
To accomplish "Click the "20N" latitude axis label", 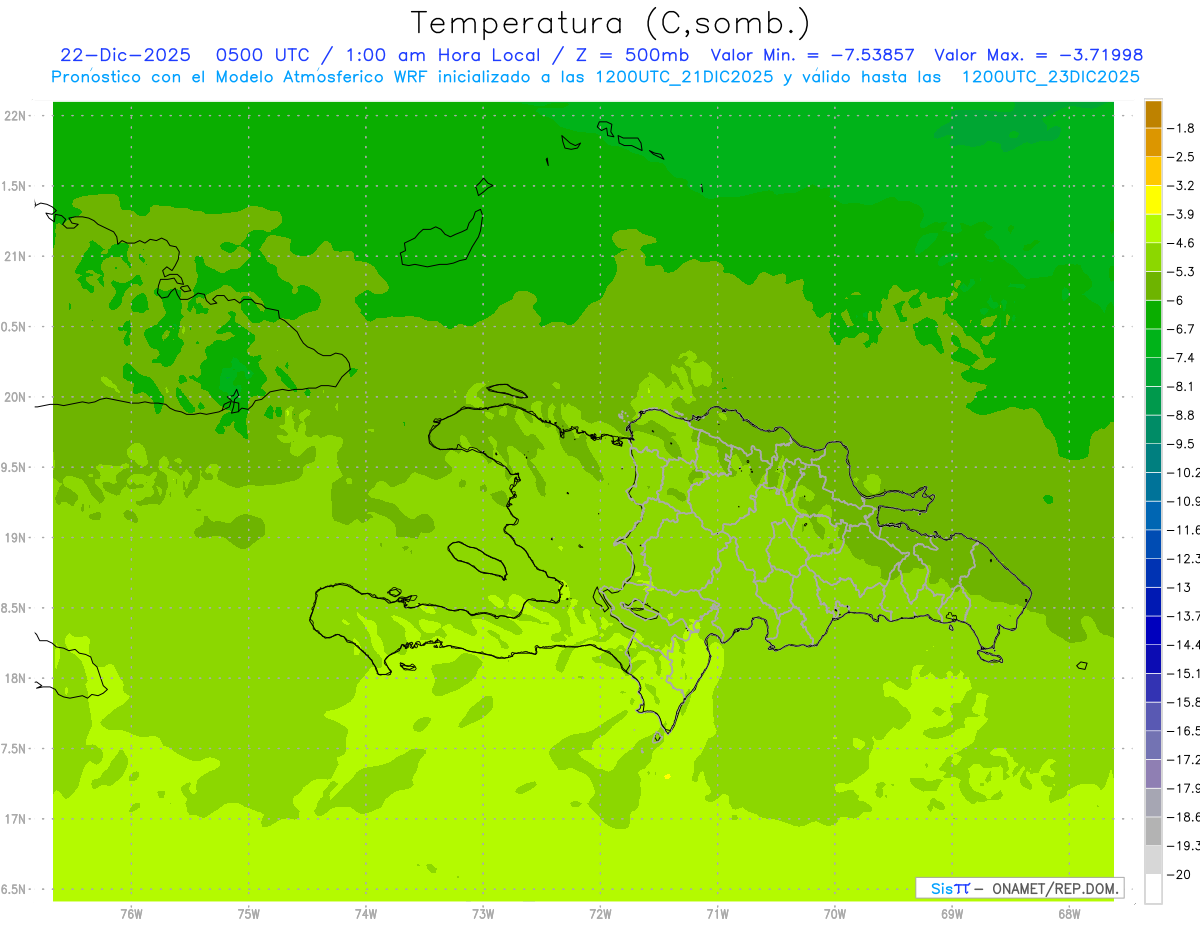I will pyautogui.click(x=15, y=397).
